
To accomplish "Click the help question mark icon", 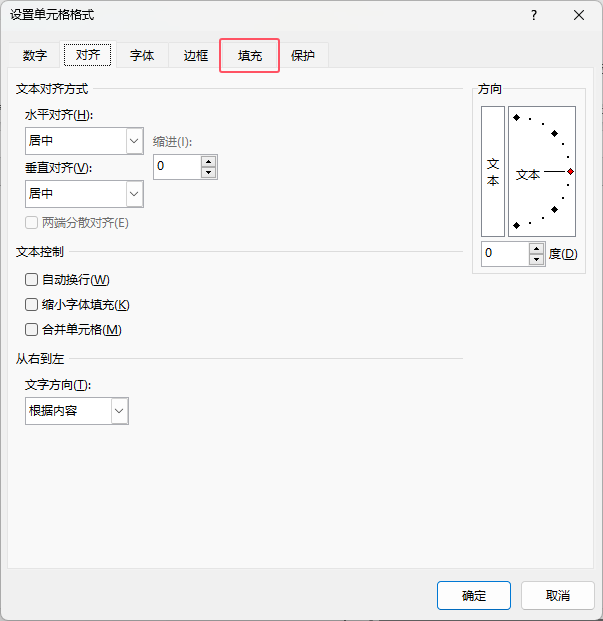I will click(534, 15).
